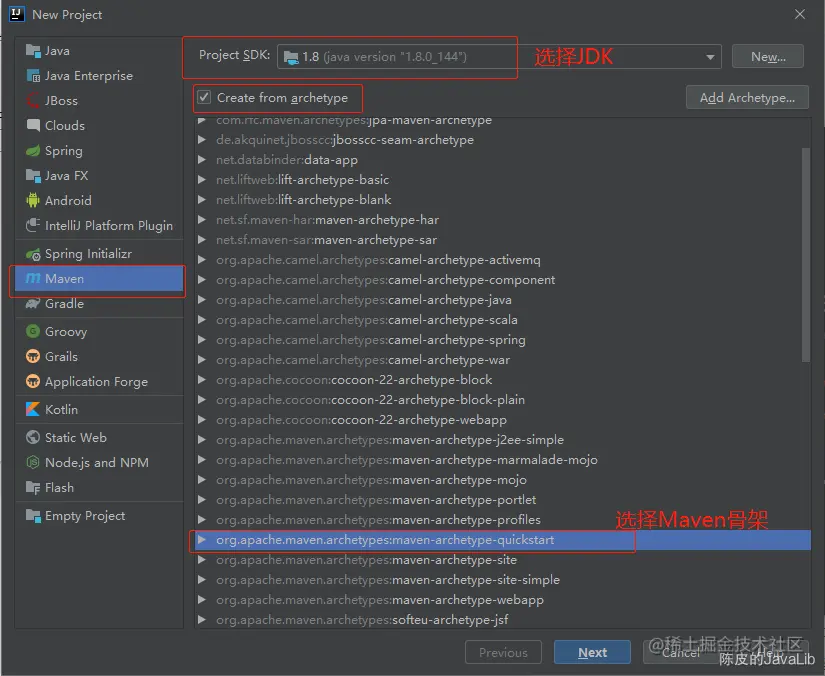Viewport: 825px width, 676px height.
Task: Select Static Web project type label
Action: [x=76, y=437]
